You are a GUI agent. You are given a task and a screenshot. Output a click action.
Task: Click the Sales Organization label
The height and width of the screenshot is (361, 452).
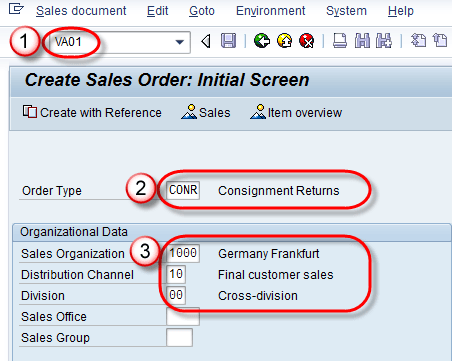[x=73, y=254]
